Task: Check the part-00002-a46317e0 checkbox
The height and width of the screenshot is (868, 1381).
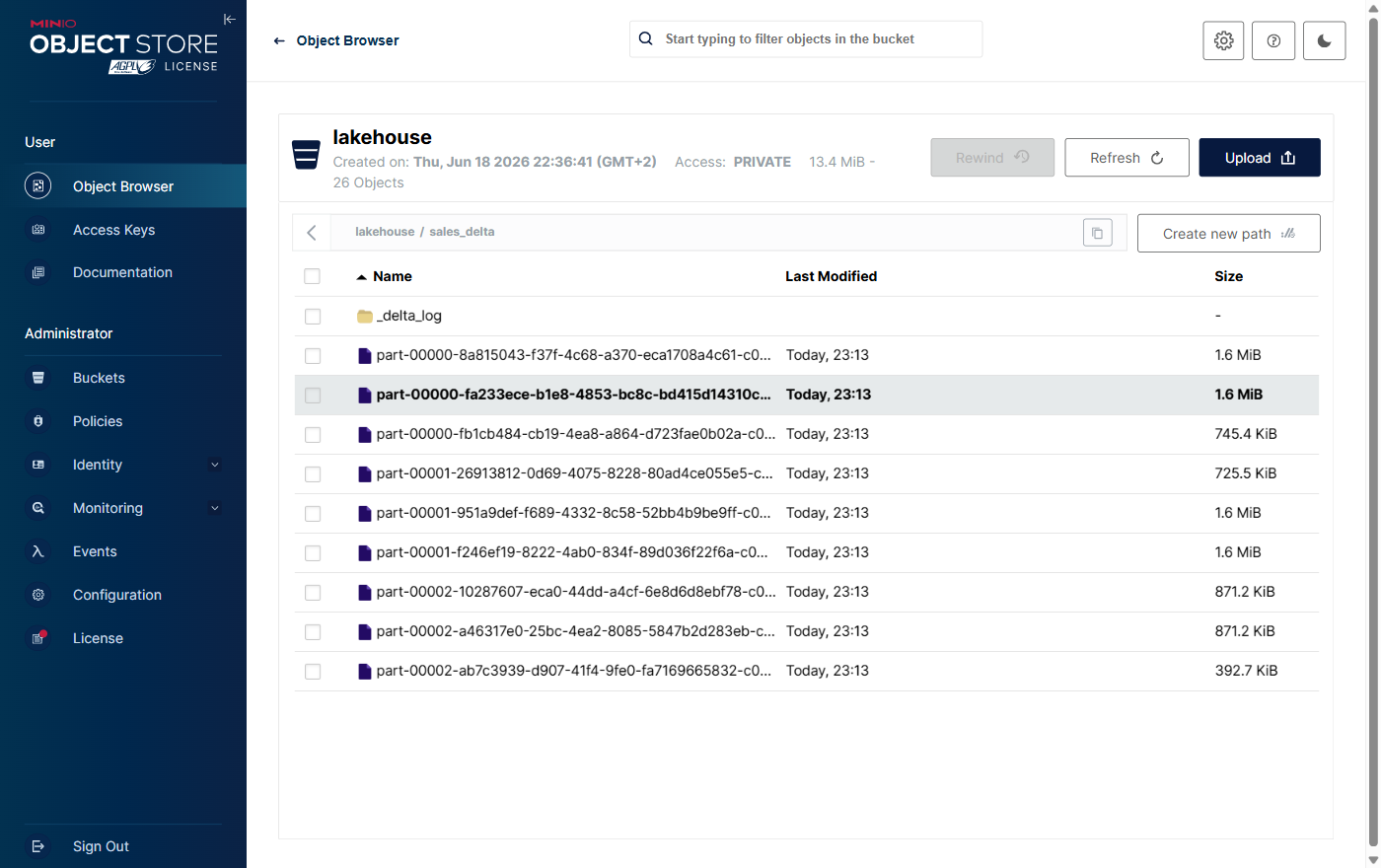Action: click(313, 632)
